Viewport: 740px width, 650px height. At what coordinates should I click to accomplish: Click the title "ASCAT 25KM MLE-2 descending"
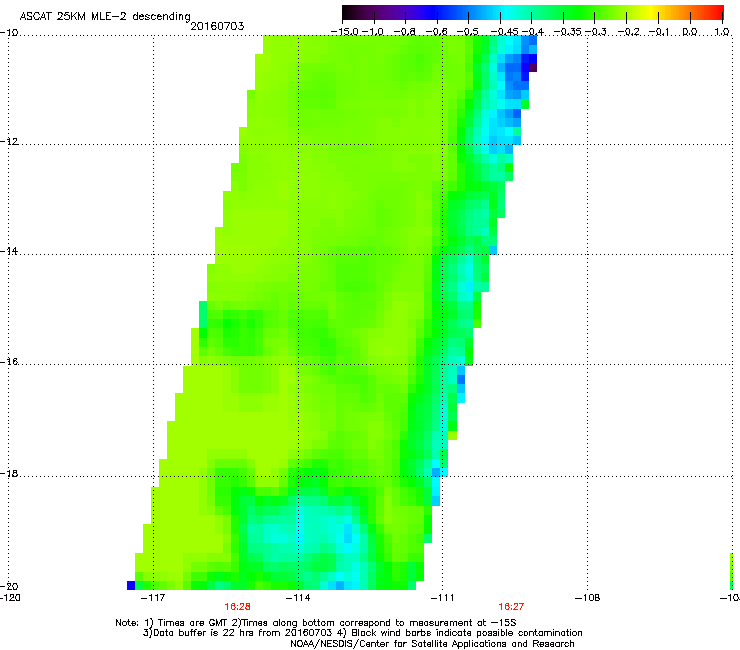tap(105, 16)
